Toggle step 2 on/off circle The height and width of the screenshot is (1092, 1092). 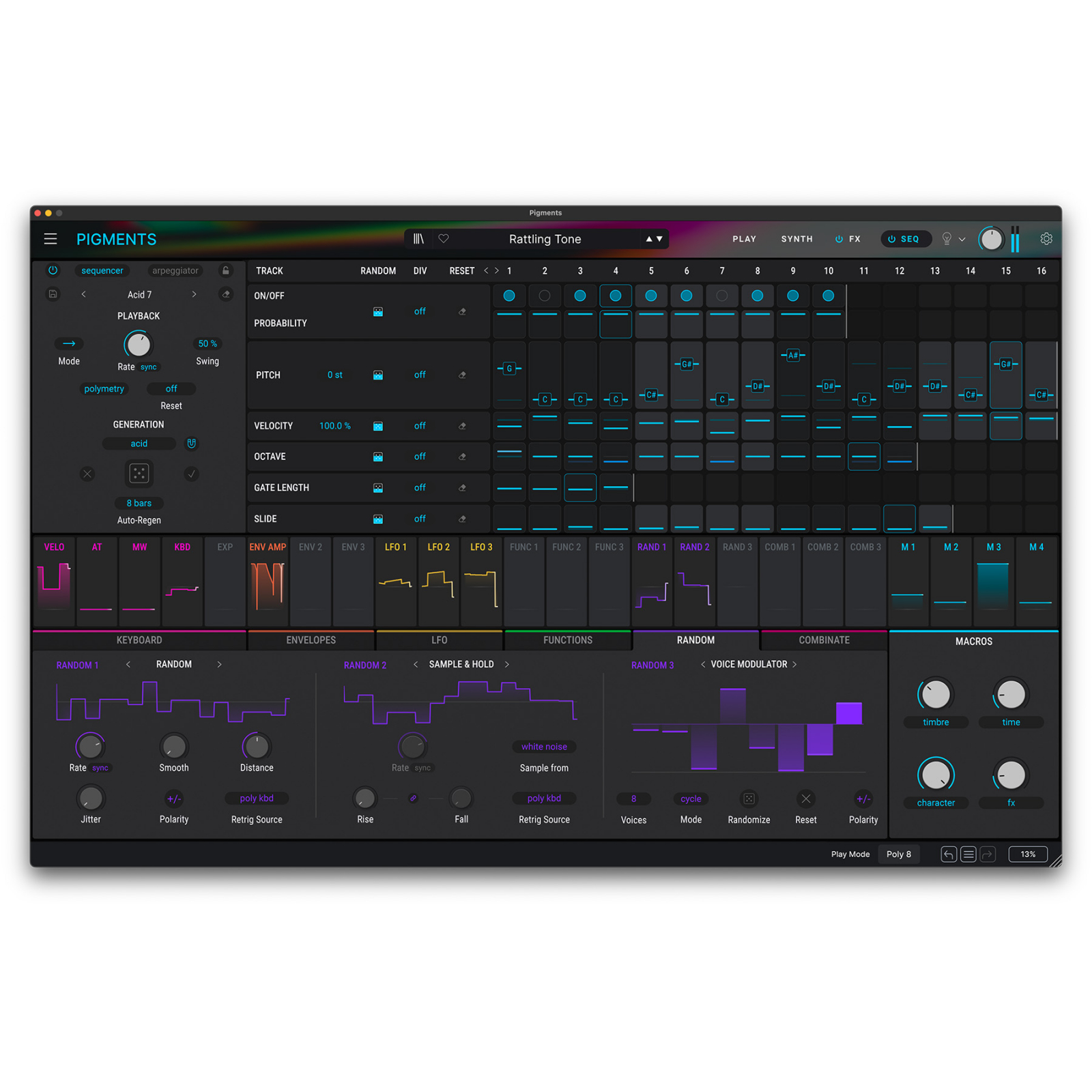click(545, 296)
